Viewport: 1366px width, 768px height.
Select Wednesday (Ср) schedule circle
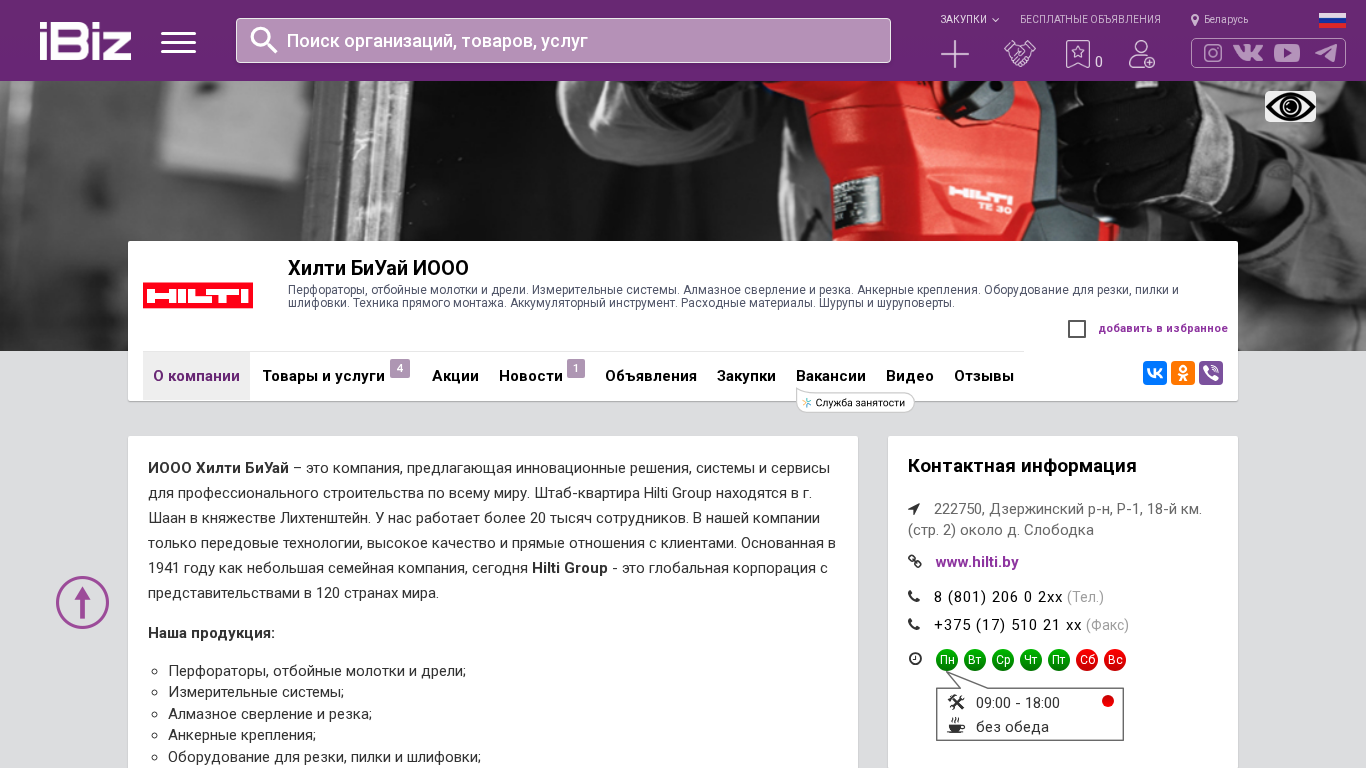(x=1003, y=660)
